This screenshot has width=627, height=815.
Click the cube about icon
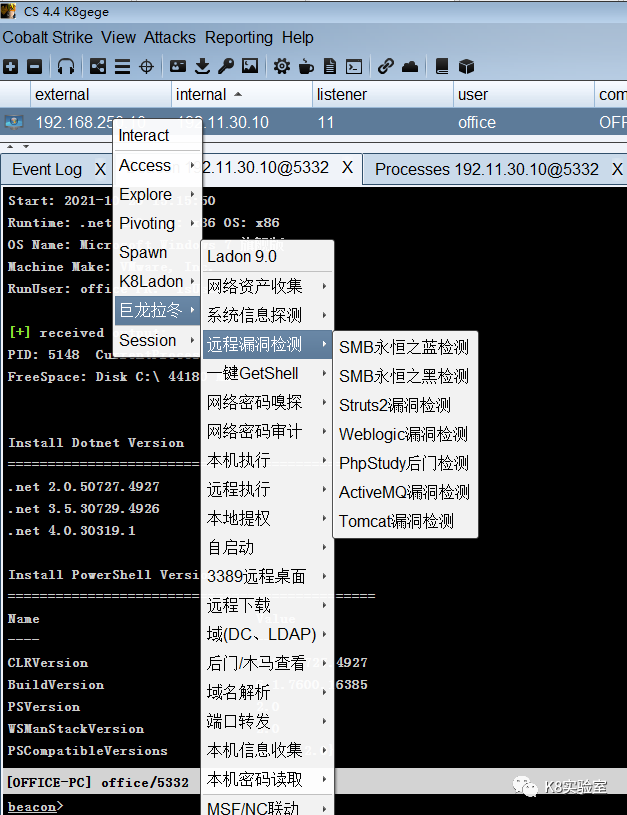(466, 67)
